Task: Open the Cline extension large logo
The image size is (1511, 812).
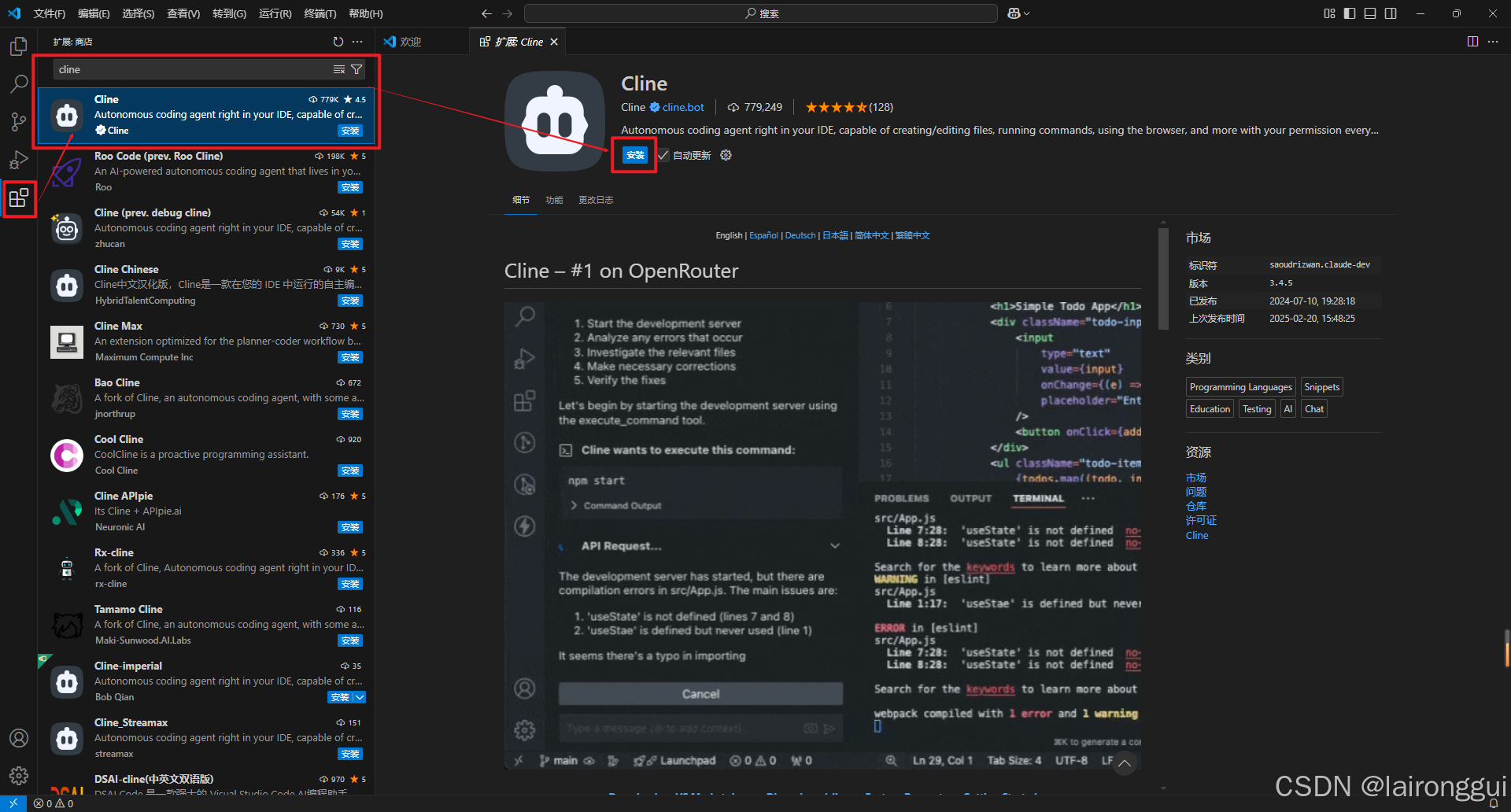Action: (x=555, y=121)
